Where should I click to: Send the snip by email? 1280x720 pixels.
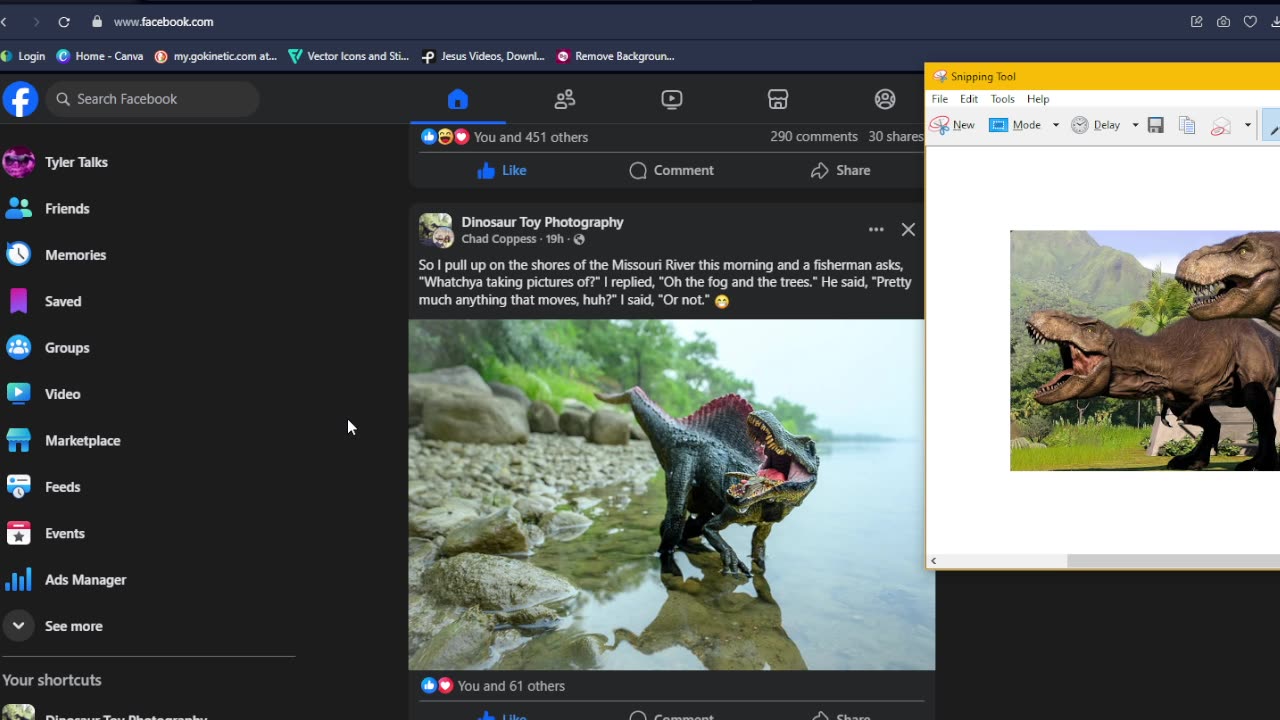[1220, 125]
